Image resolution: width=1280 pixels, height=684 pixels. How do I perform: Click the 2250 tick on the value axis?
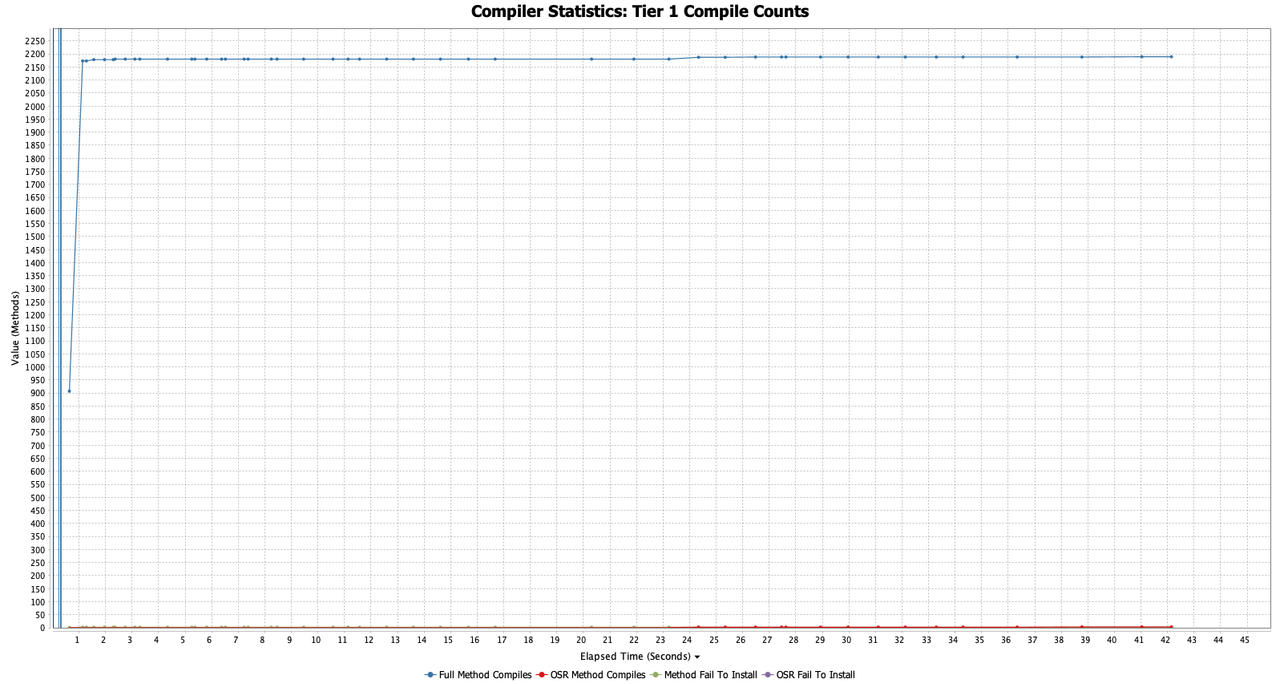coord(34,41)
